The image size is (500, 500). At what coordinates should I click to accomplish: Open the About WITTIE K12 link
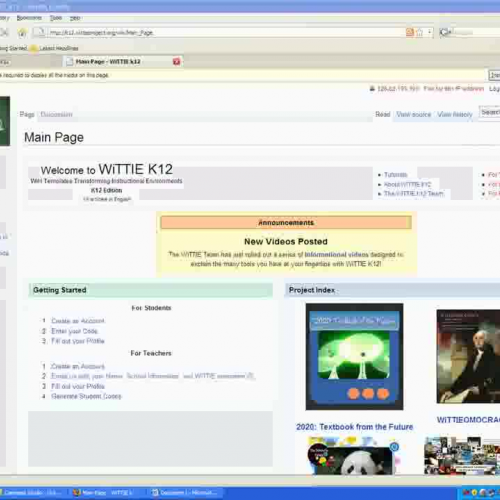click(x=407, y=184)
